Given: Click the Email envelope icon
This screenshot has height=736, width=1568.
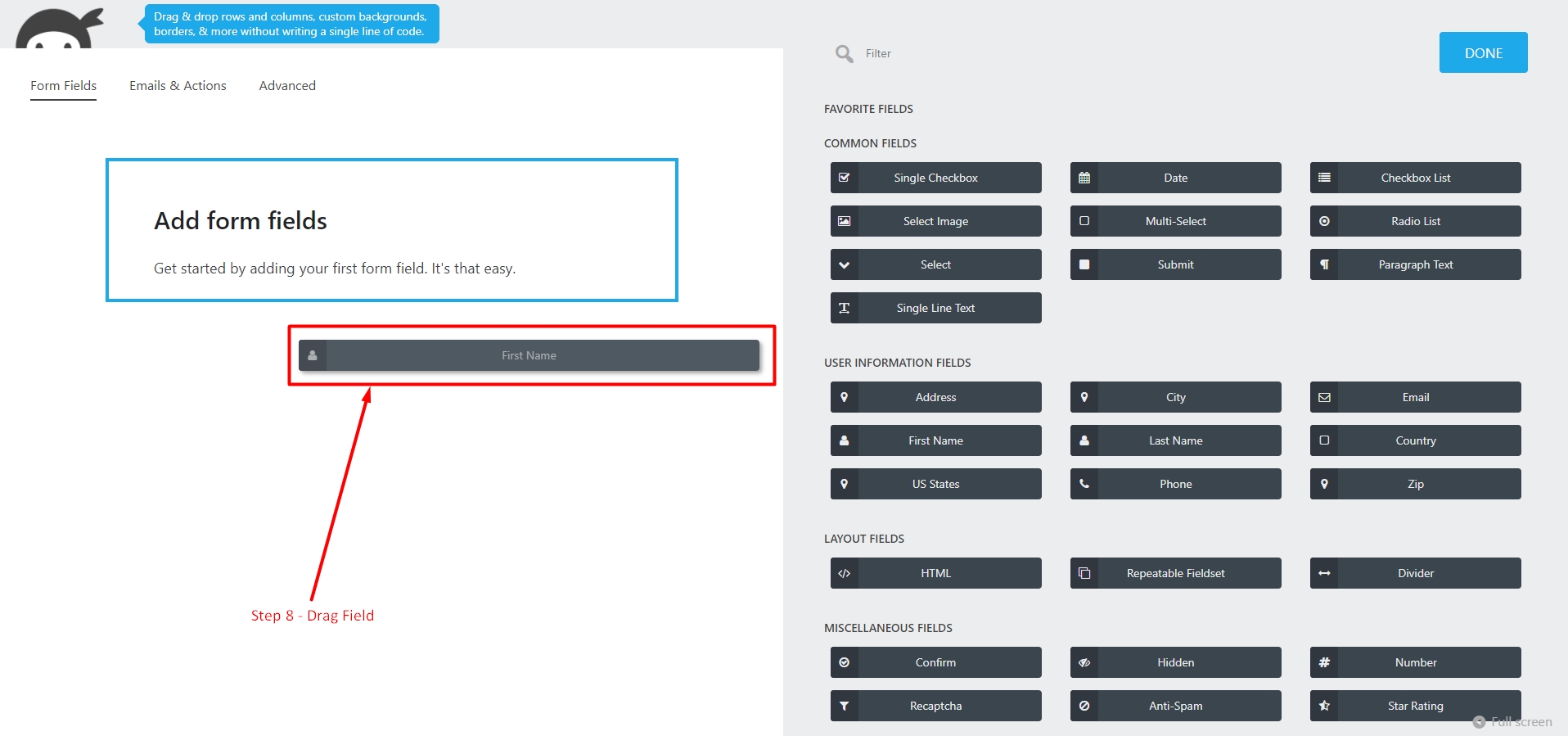Looking at the screenshot, I should [x=1323, y=397].
